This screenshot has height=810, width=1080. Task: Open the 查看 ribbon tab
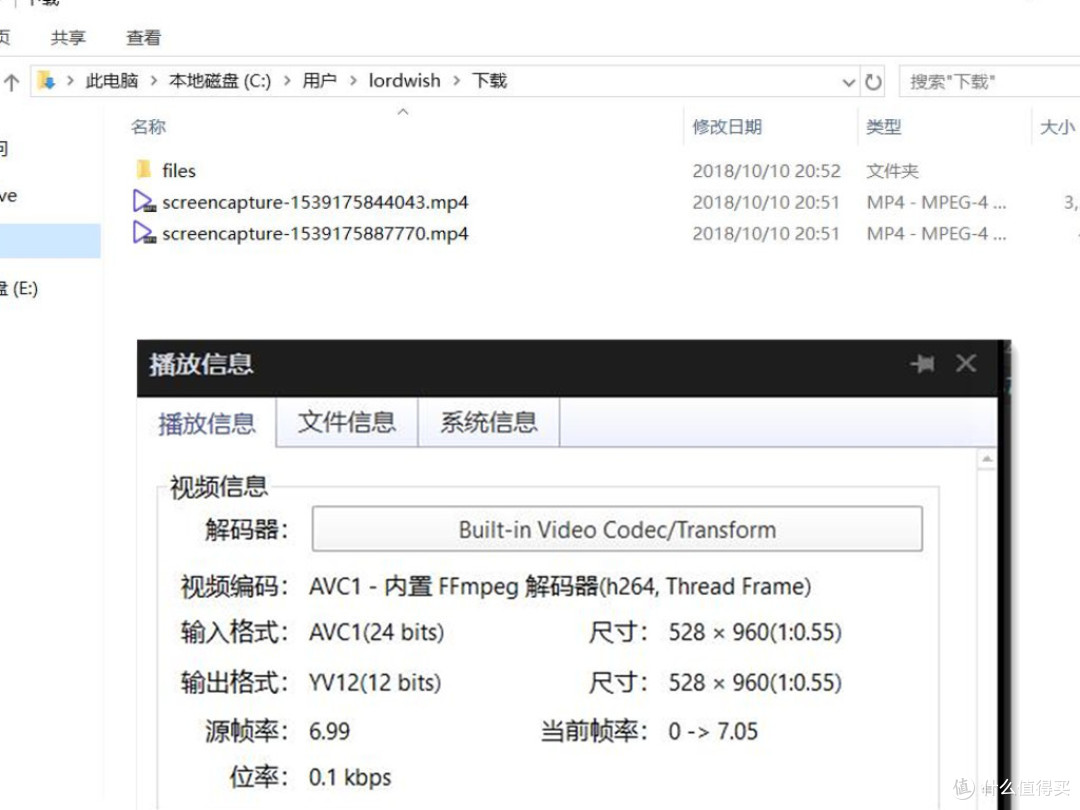[x=143, y=38]
